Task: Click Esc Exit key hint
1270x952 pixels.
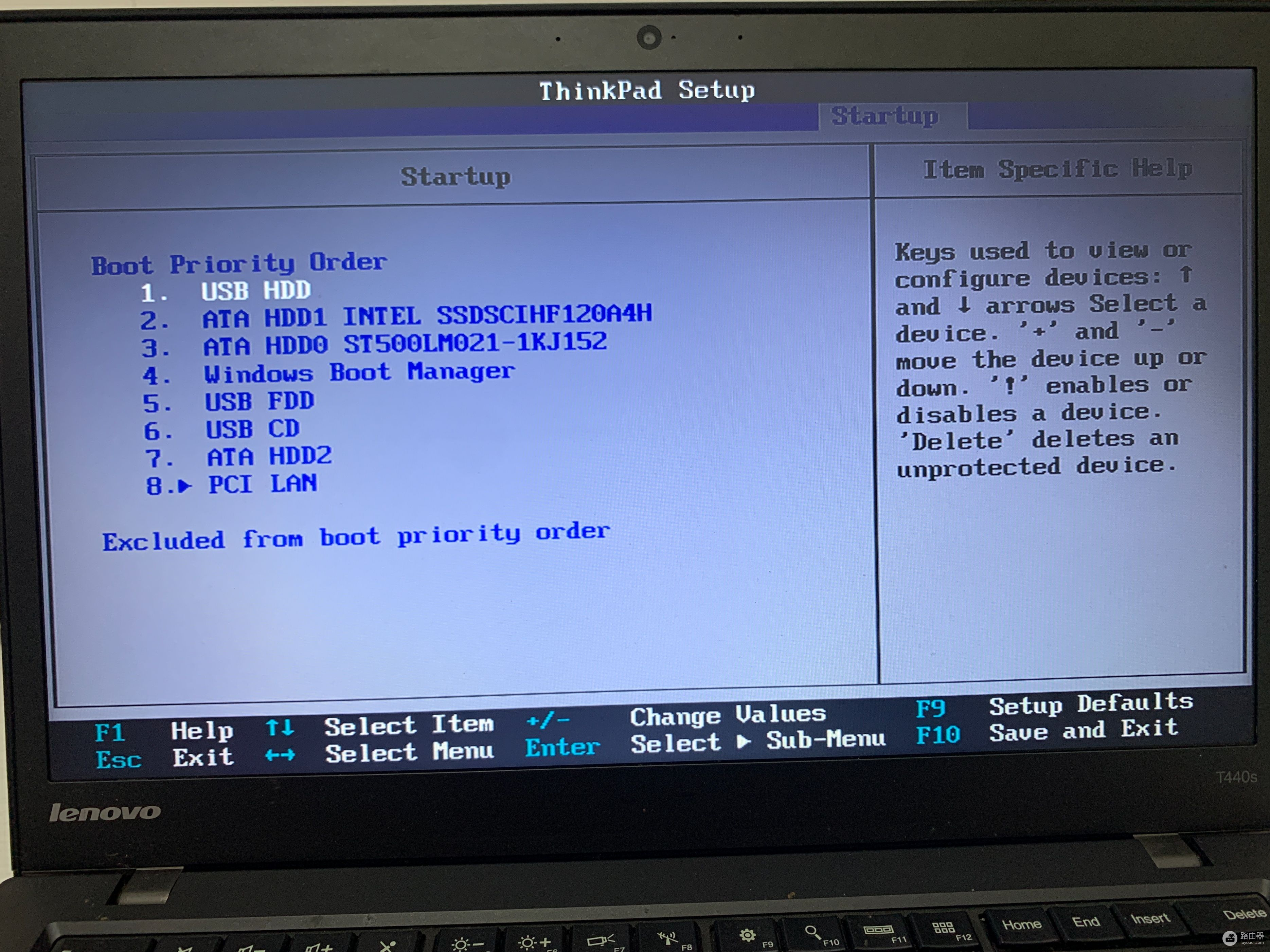Action: click(x=118, y=760)
